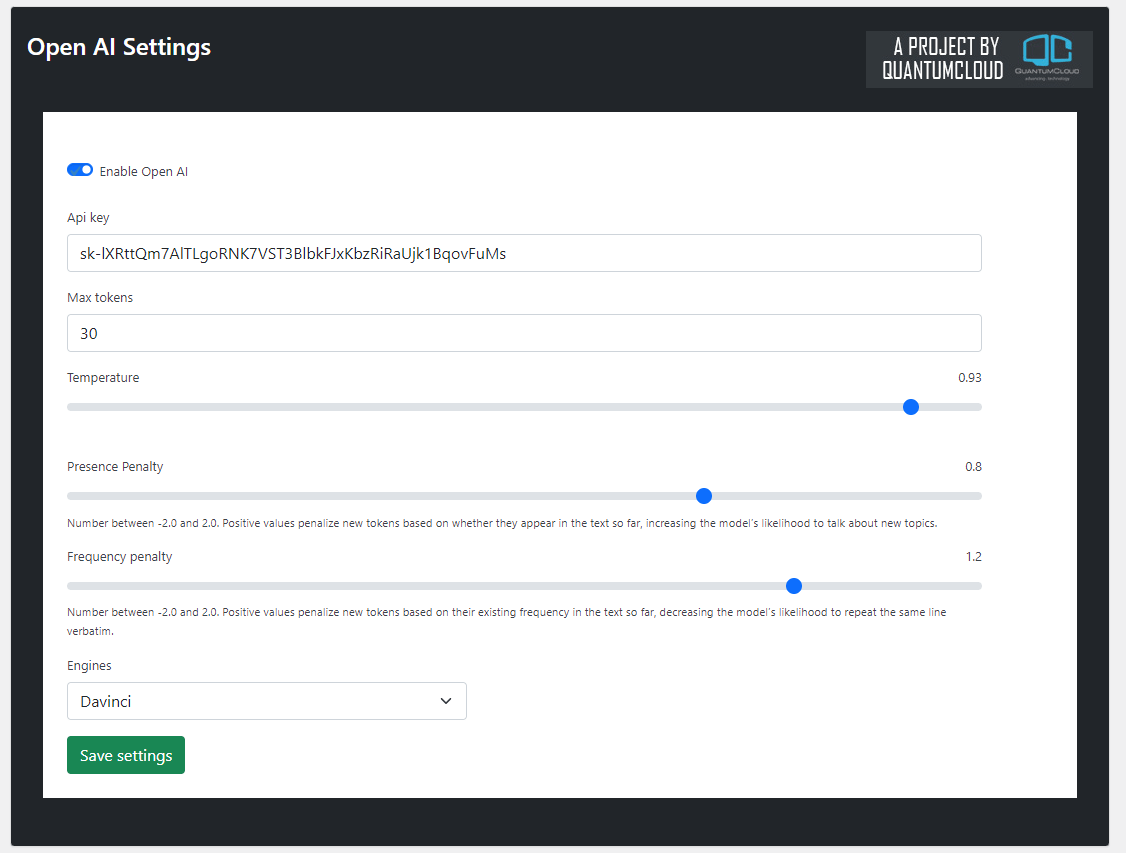Image resolution: width=1126 pixels, height=853 pixels.
Task: Click the Open AI Settings heading
Action: (x=119, y=47)
